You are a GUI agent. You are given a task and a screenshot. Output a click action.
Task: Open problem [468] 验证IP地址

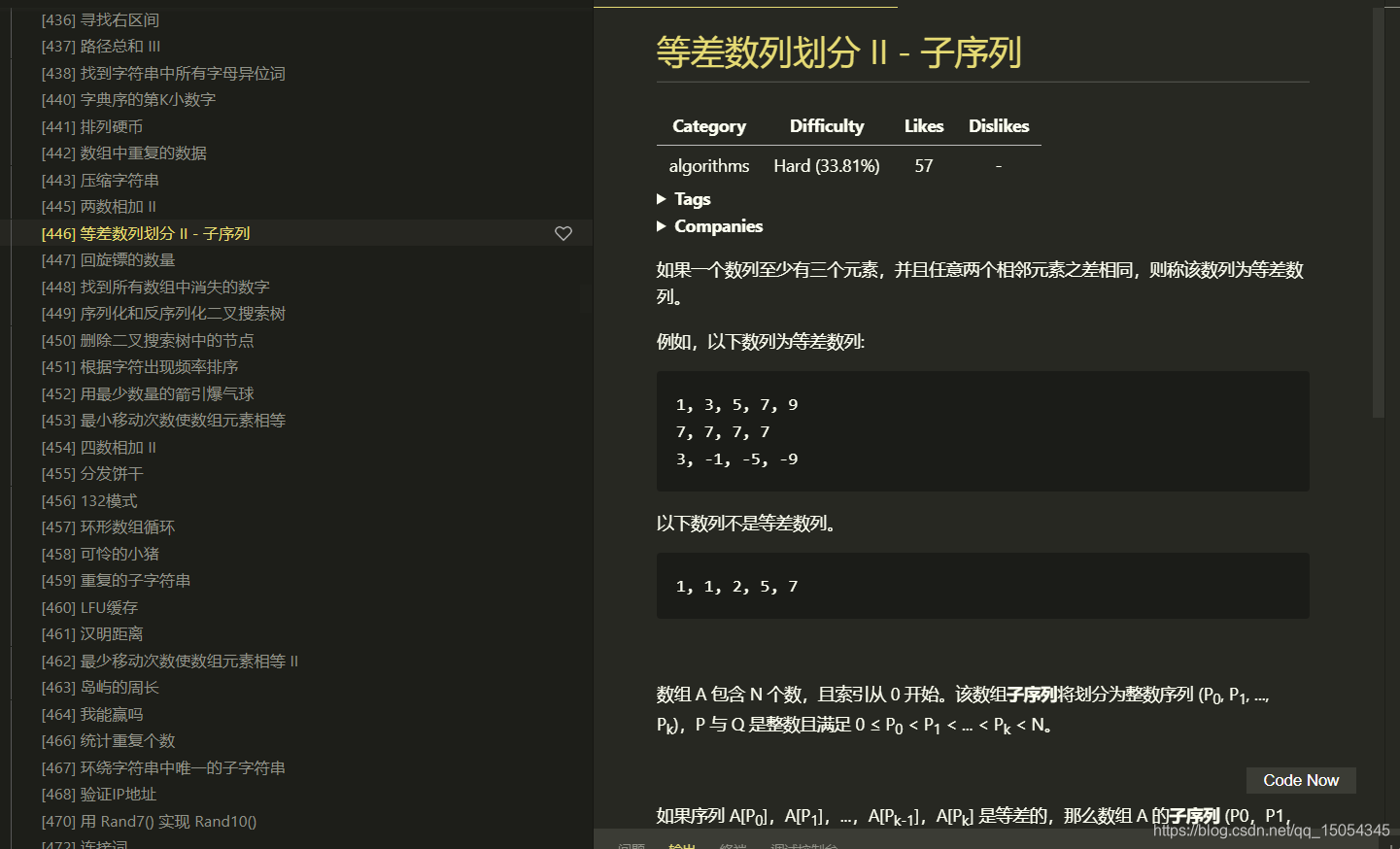click(x=101, y=794)
